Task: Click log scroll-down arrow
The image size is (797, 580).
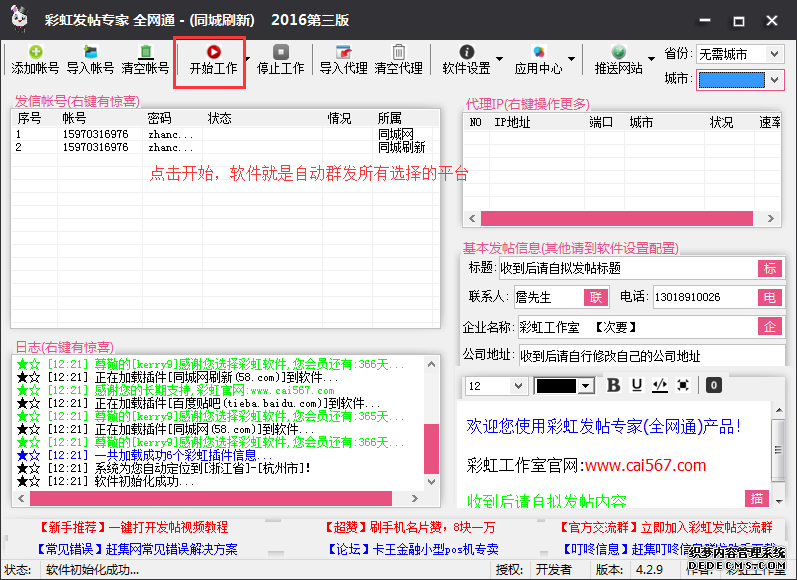Action: [x=432, y=481]
